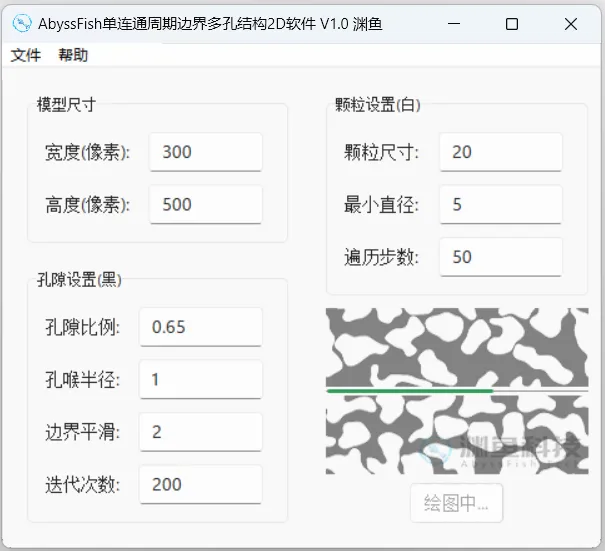Click the 遍历步数 input field
The image size is (605, 551).
tap(500, 257)
